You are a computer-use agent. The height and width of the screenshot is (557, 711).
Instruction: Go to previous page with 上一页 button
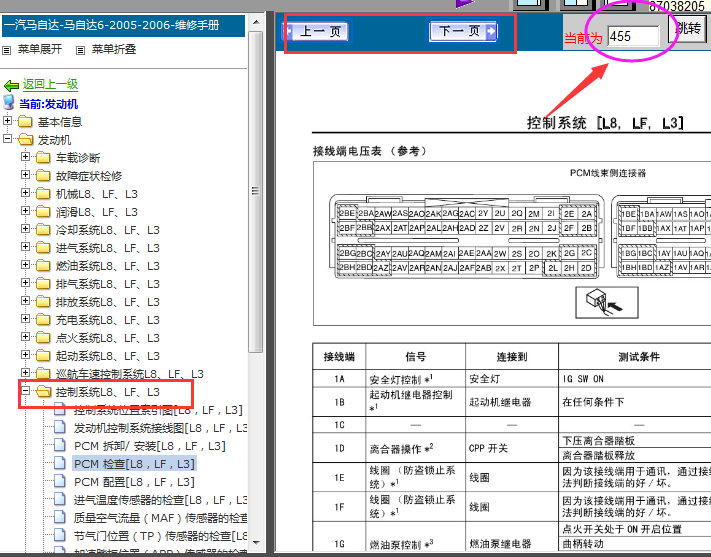point(317,31)
